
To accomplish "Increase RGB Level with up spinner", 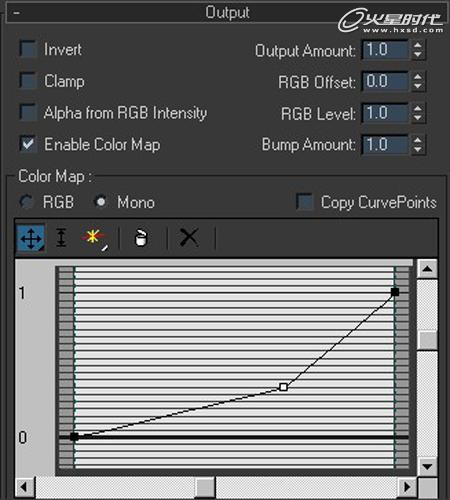I will pyautogui.click(x=418, y=108).
